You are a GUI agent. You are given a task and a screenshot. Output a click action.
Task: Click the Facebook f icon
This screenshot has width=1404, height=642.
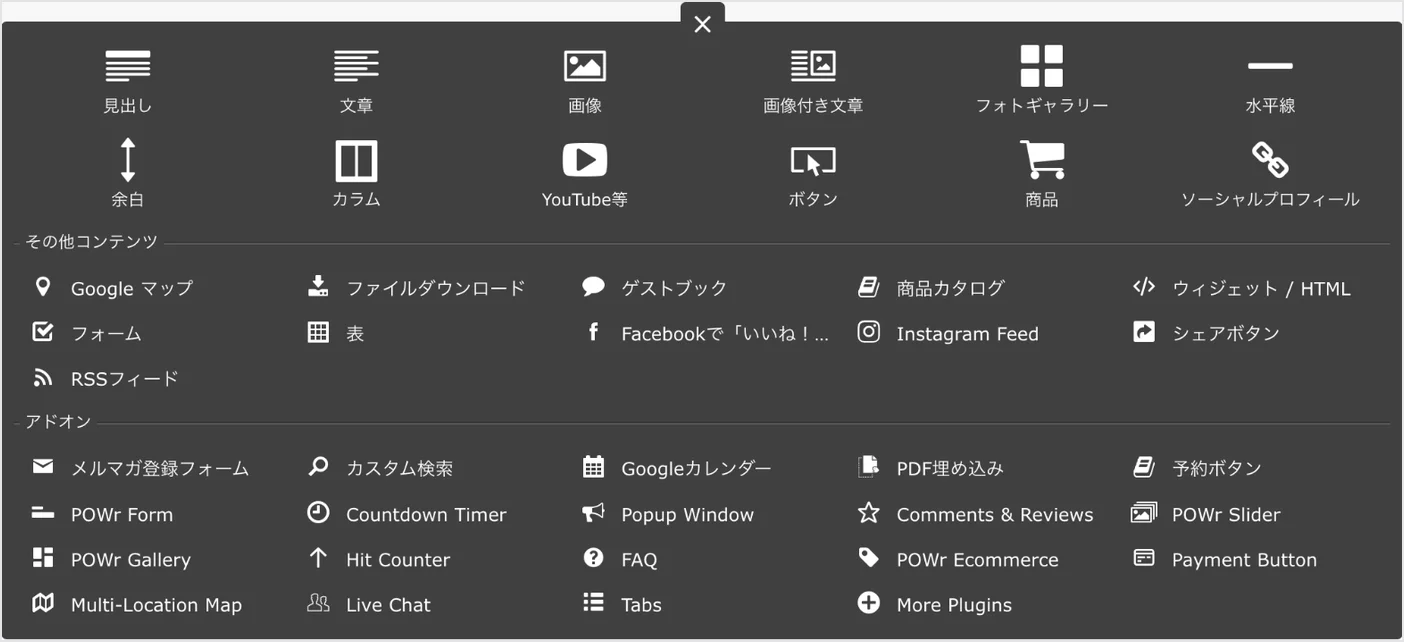593,332
